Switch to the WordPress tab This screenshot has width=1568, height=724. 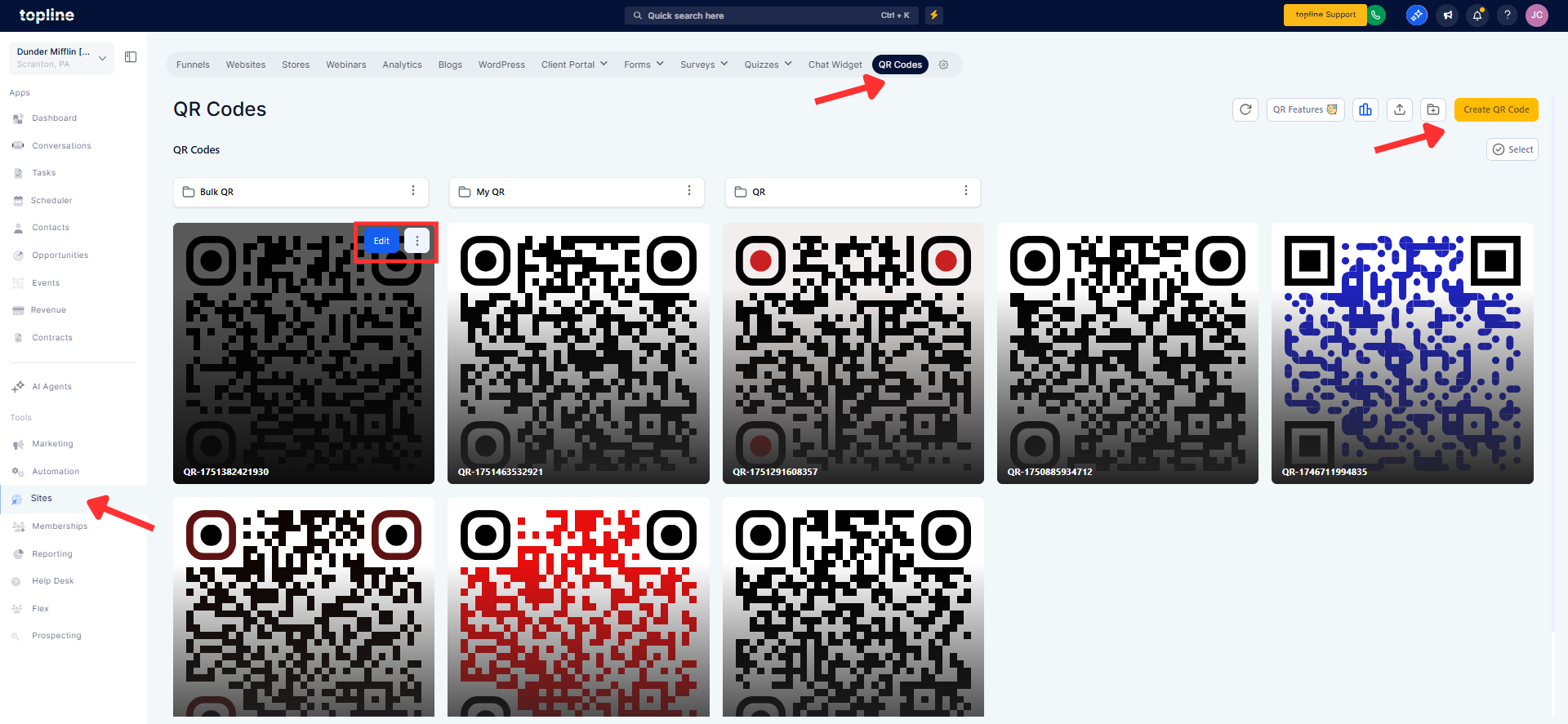click(501, 64)
